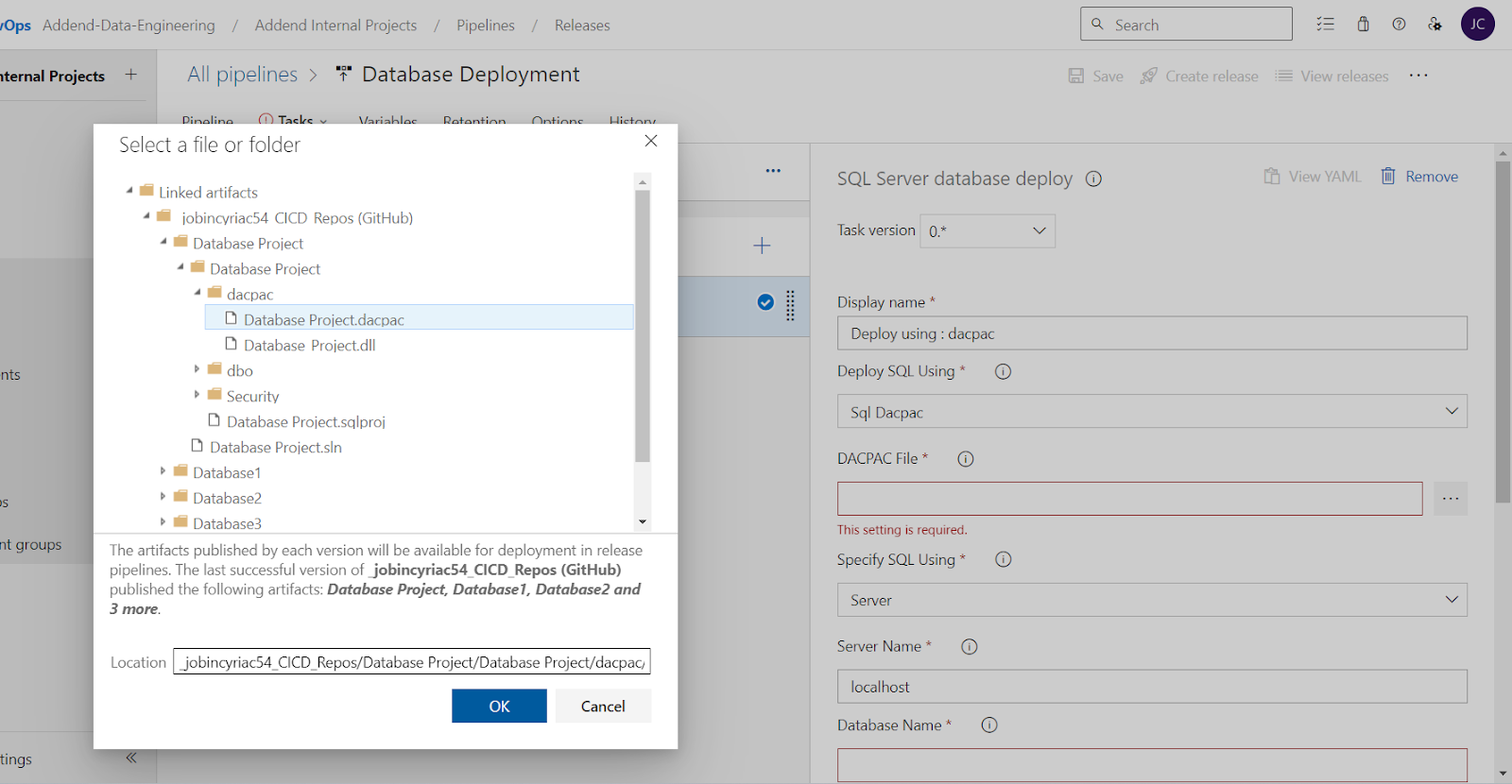Switch to the Pipeline tab
The width and height of the screenshot is (1512, 784).
(207, 121)
